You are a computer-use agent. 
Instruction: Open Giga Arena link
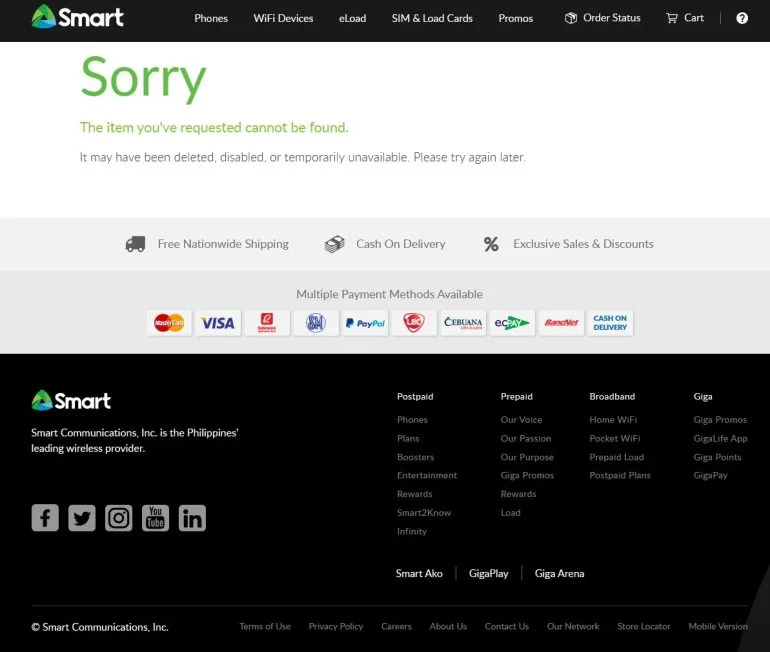point(559,573)
